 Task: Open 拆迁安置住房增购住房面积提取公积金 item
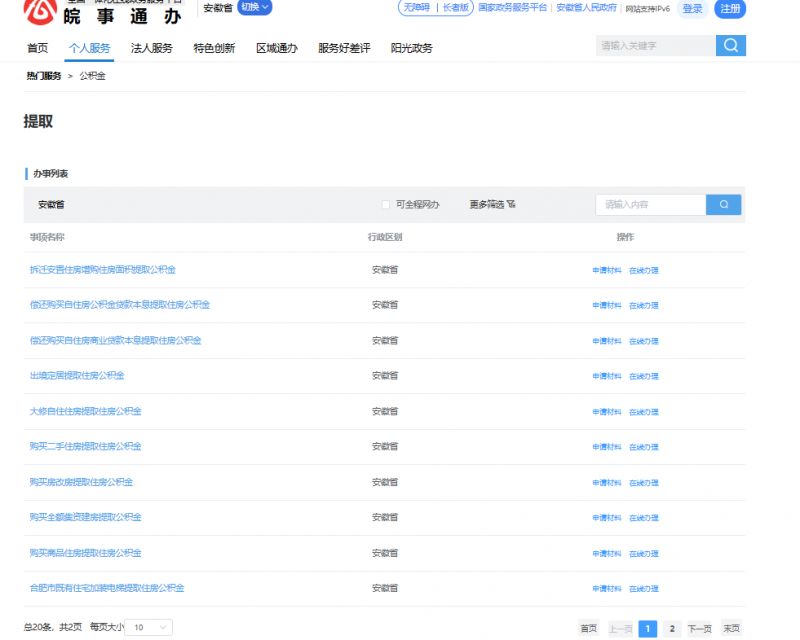103,269
